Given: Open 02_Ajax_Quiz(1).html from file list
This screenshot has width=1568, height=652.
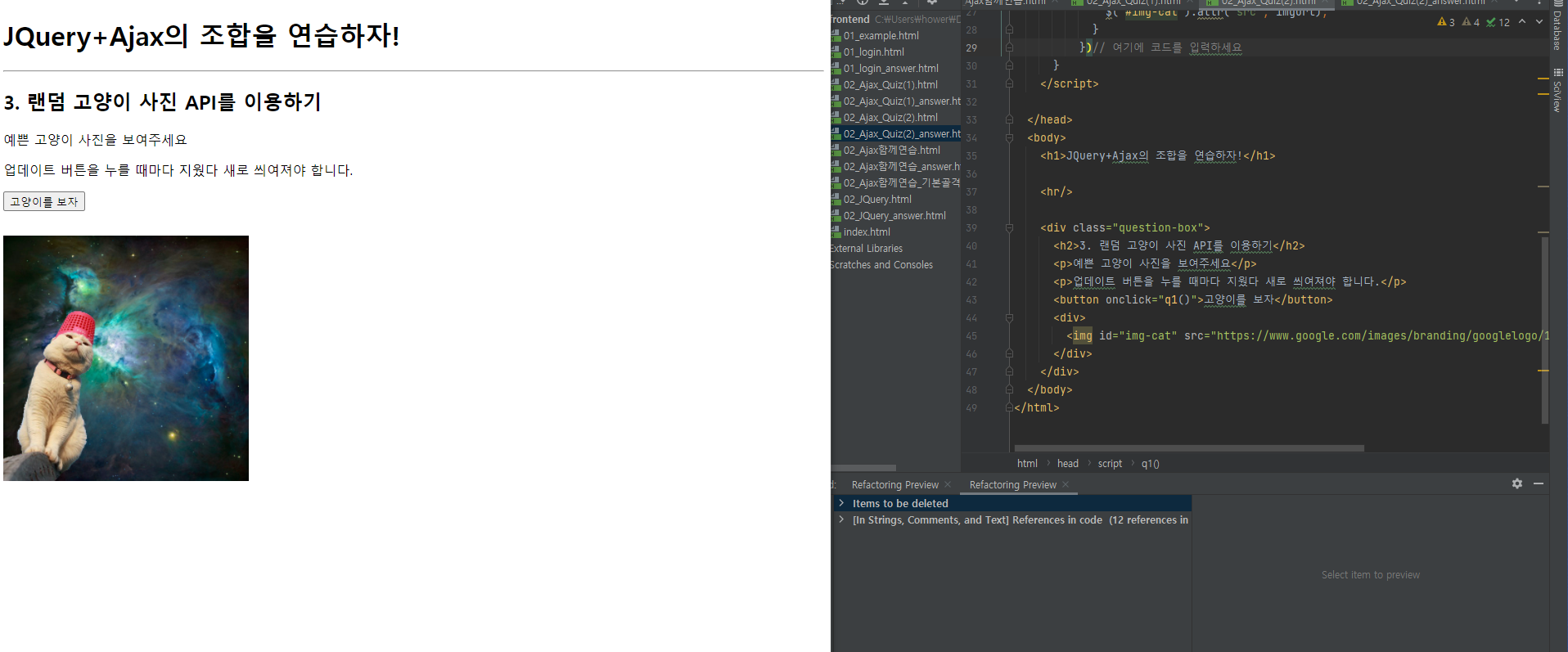Looking at the screenshot, I should pyautogui.click(x=890, y=85).
